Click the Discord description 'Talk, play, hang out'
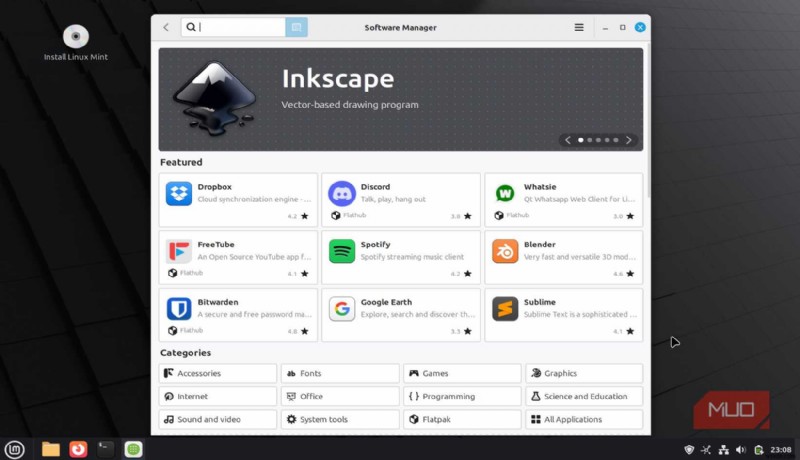 coord(393,199)
